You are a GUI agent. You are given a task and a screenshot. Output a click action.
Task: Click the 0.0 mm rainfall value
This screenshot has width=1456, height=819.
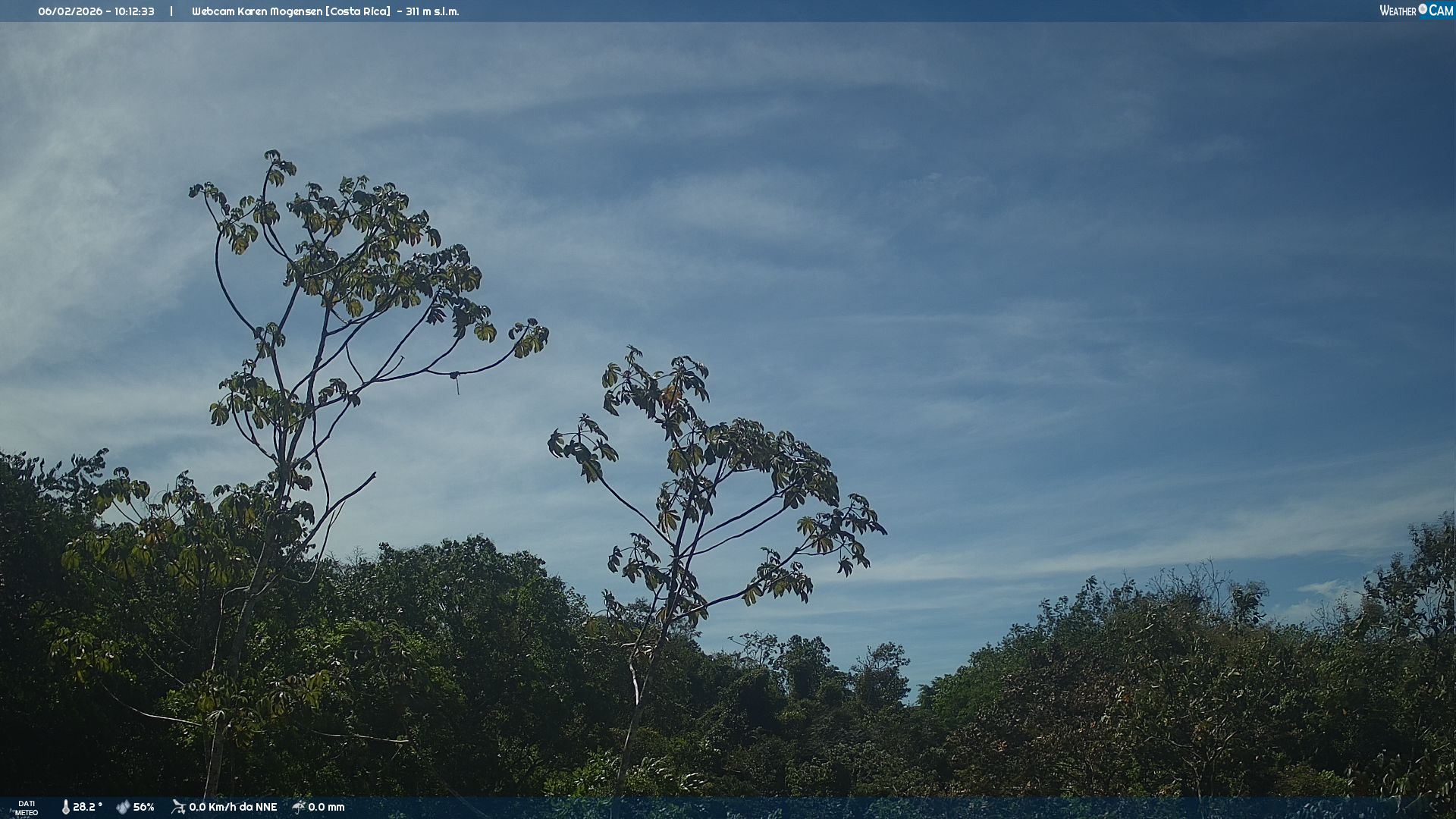click(327, 807)
